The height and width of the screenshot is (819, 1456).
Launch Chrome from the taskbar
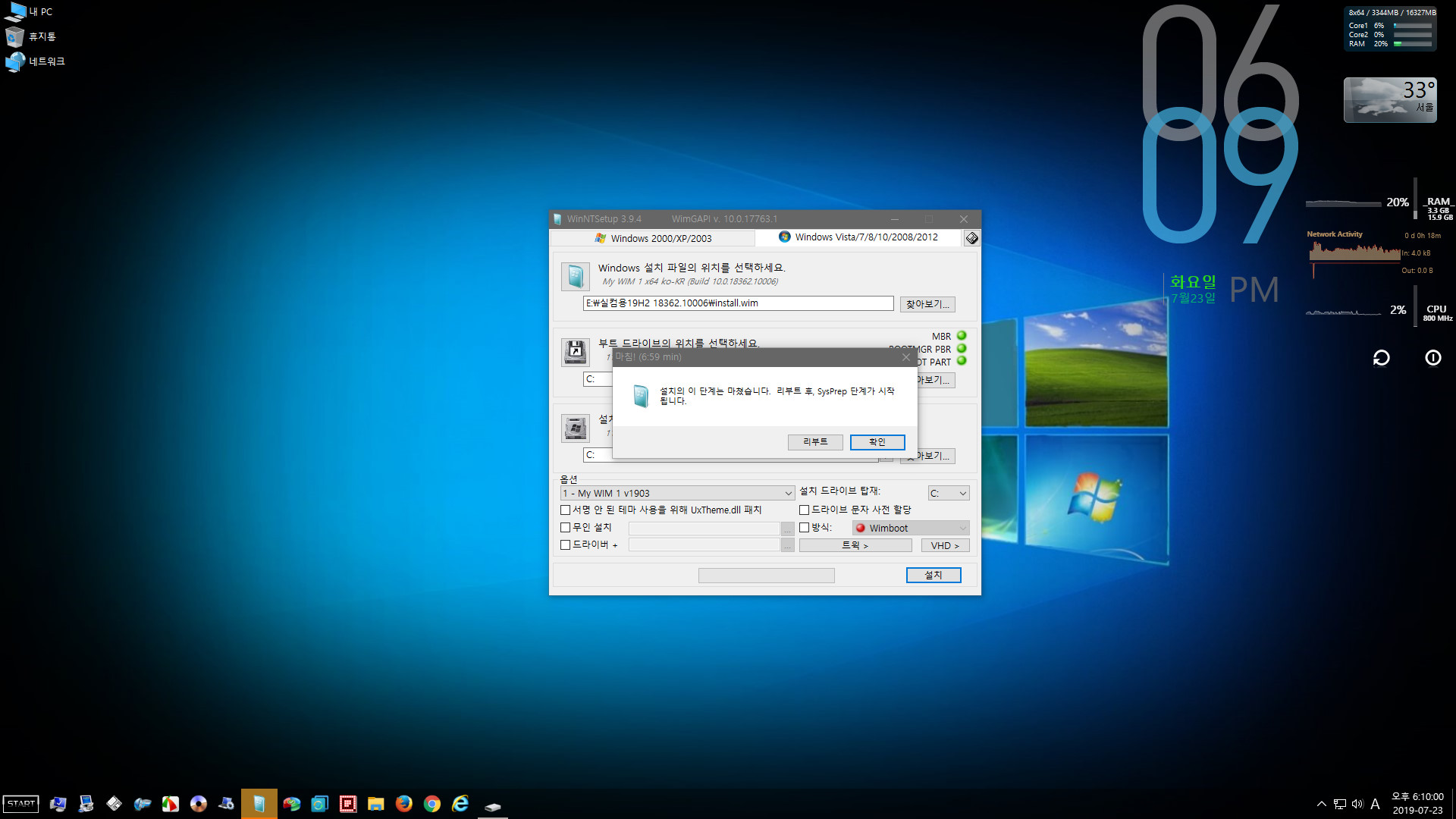tap(432, 804)
